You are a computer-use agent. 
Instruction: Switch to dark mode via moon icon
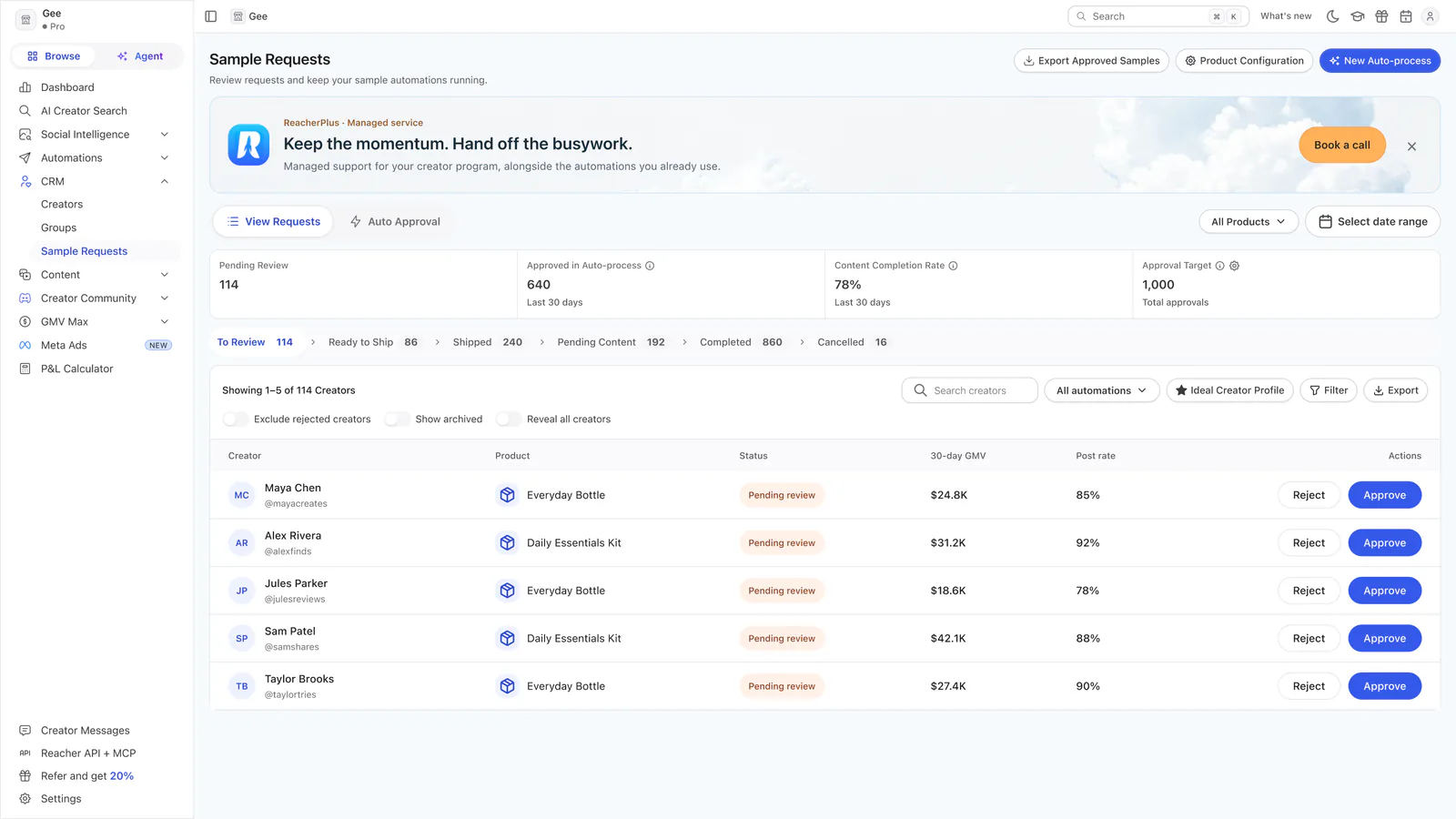coord(1333,16)
